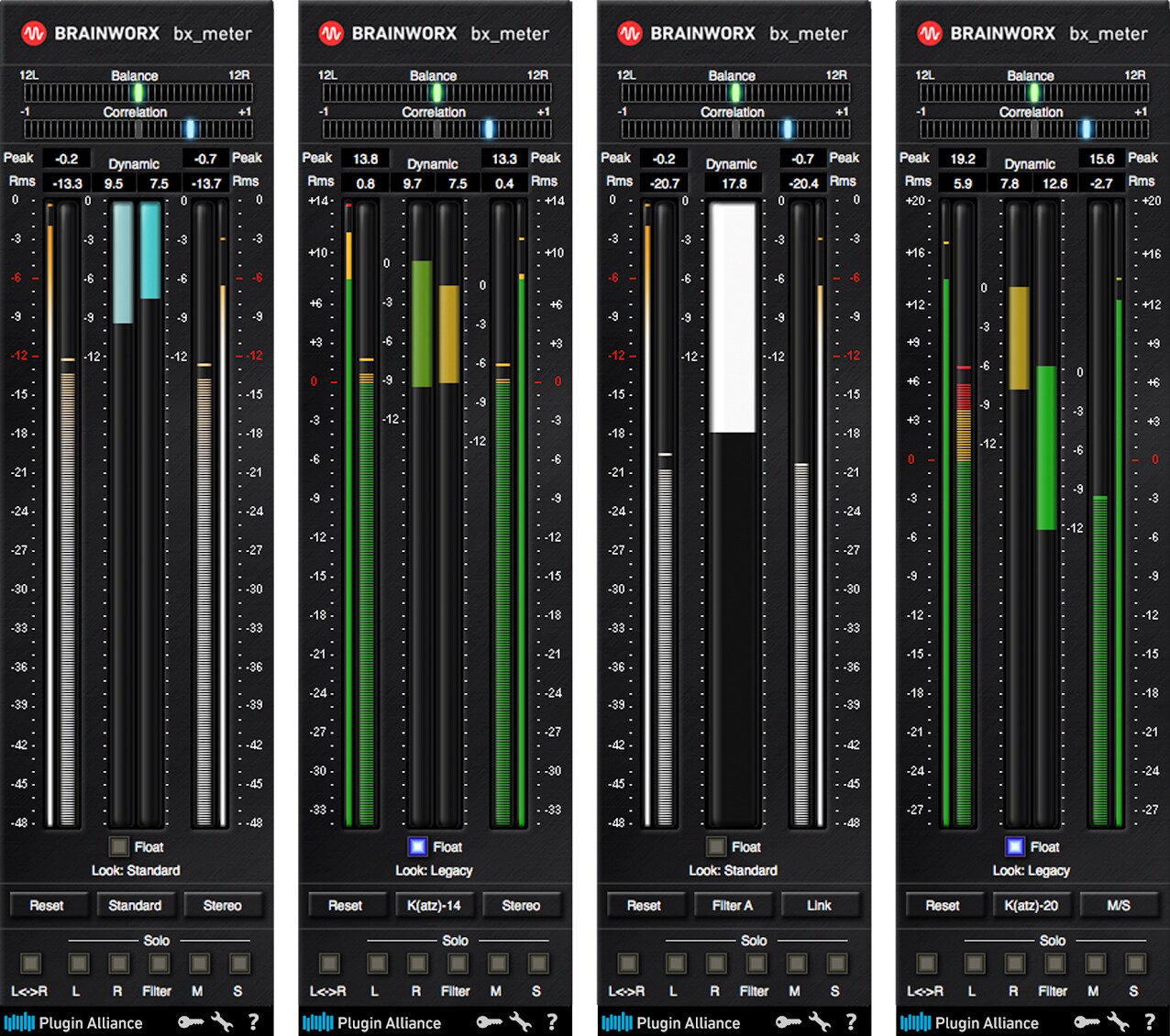Viewport: 1170px width, 1036px height.
Task: Click Reset in the K(atz)-20 meter
Action: tap(943, 905)
